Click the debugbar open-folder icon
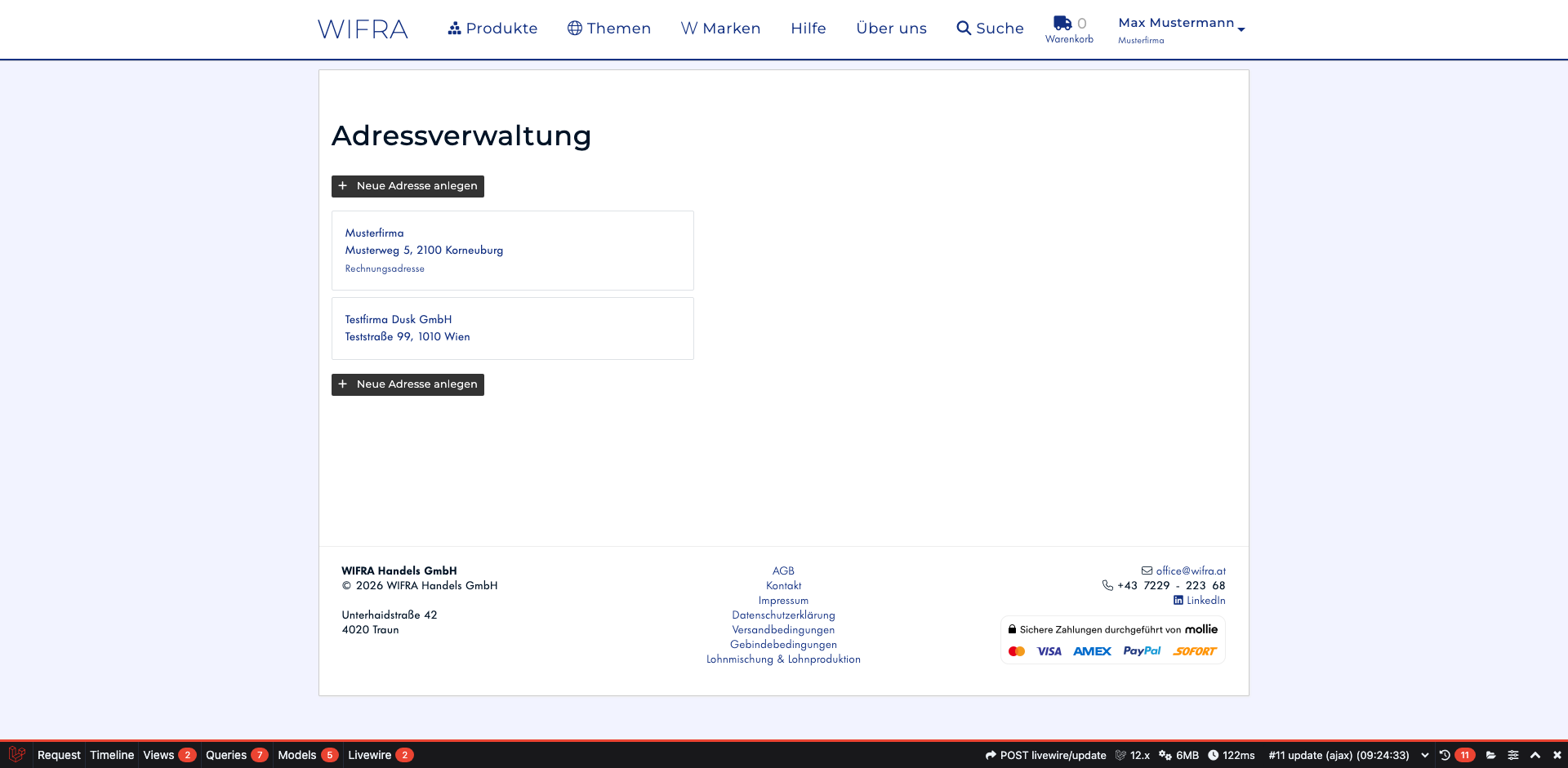This screenshot has width=1568, height=768. point(1491,755)
